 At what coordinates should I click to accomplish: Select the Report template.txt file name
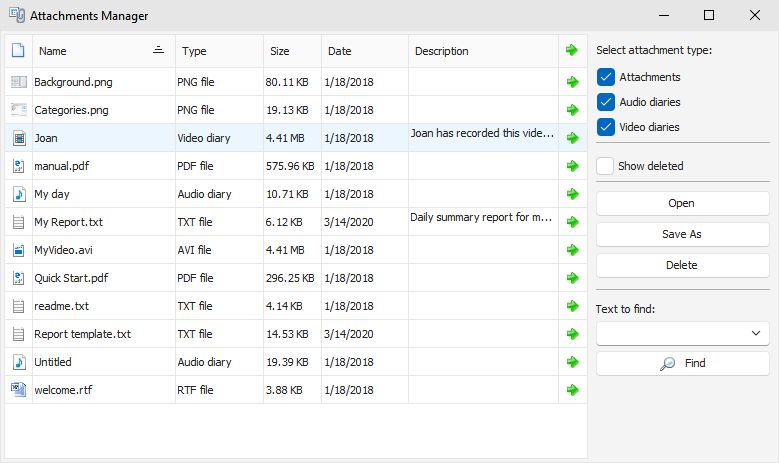(82, 334)
